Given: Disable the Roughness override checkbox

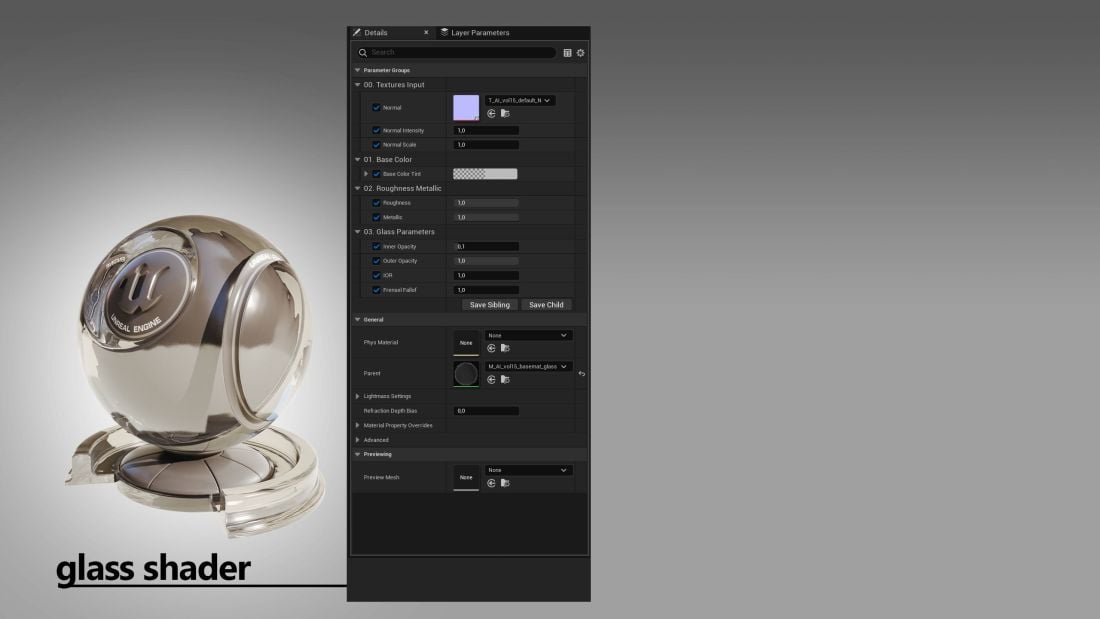Looking at the screenshot, I should coord(376,203).
